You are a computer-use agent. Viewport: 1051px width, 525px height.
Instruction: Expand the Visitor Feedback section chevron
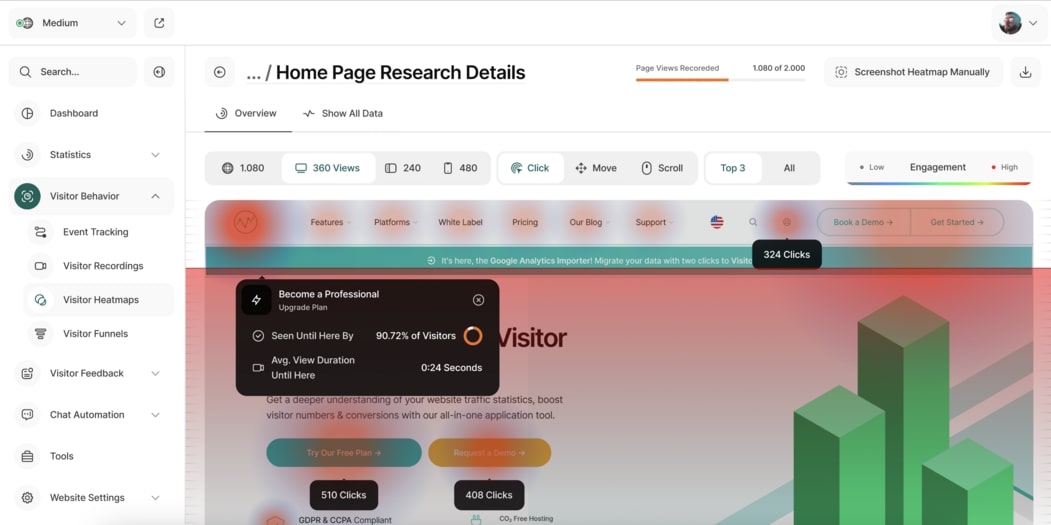pyautogui.click(x=156, y=373)
